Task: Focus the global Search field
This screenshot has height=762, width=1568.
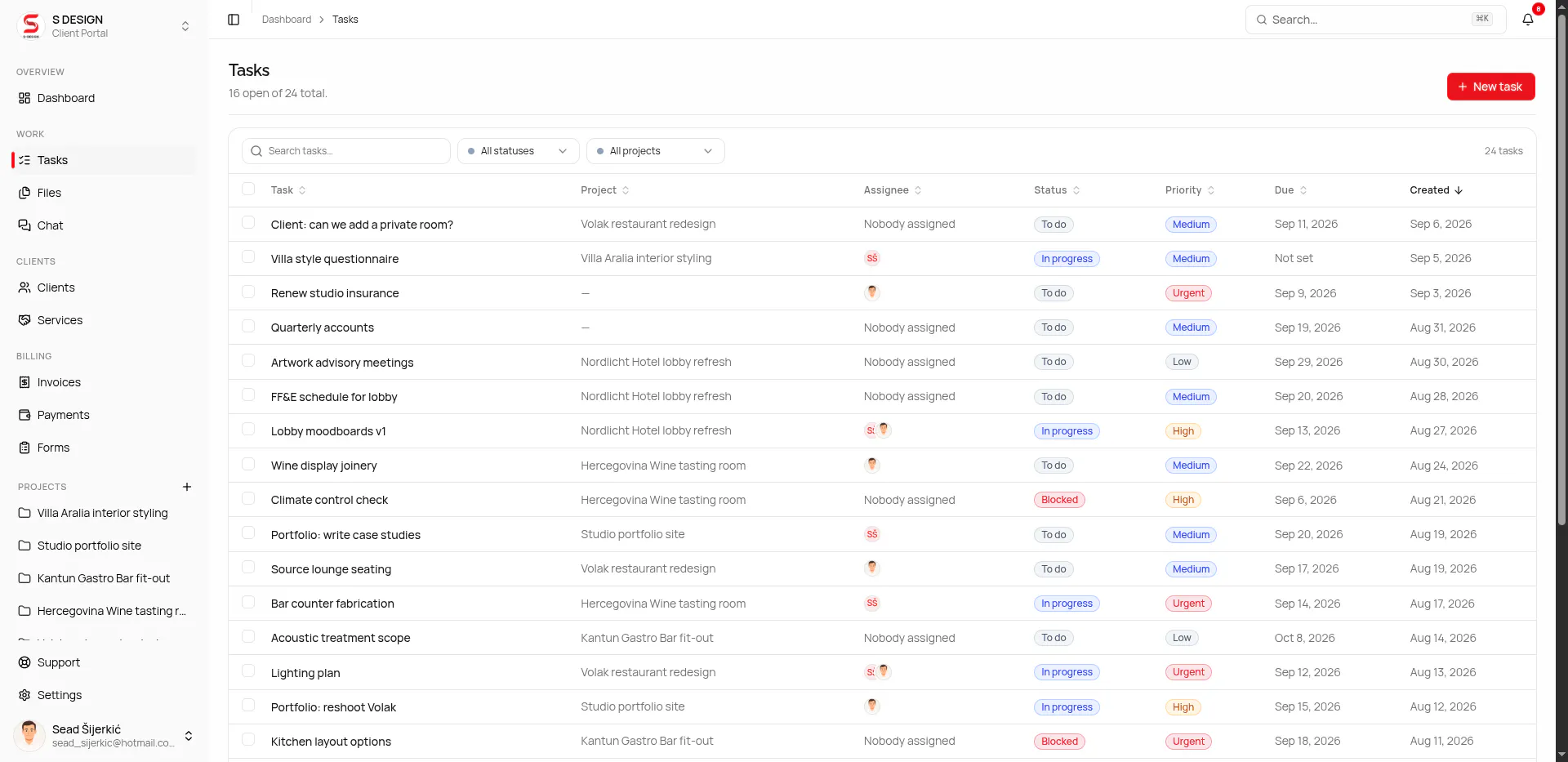Action: coord(1375,20)
